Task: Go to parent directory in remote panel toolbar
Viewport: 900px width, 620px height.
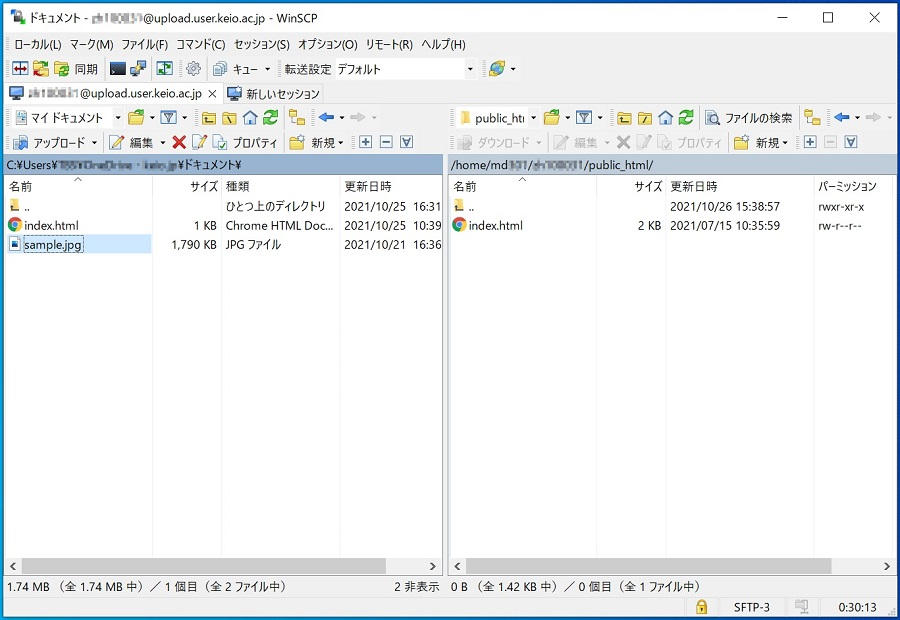Action: coord(624,118)
